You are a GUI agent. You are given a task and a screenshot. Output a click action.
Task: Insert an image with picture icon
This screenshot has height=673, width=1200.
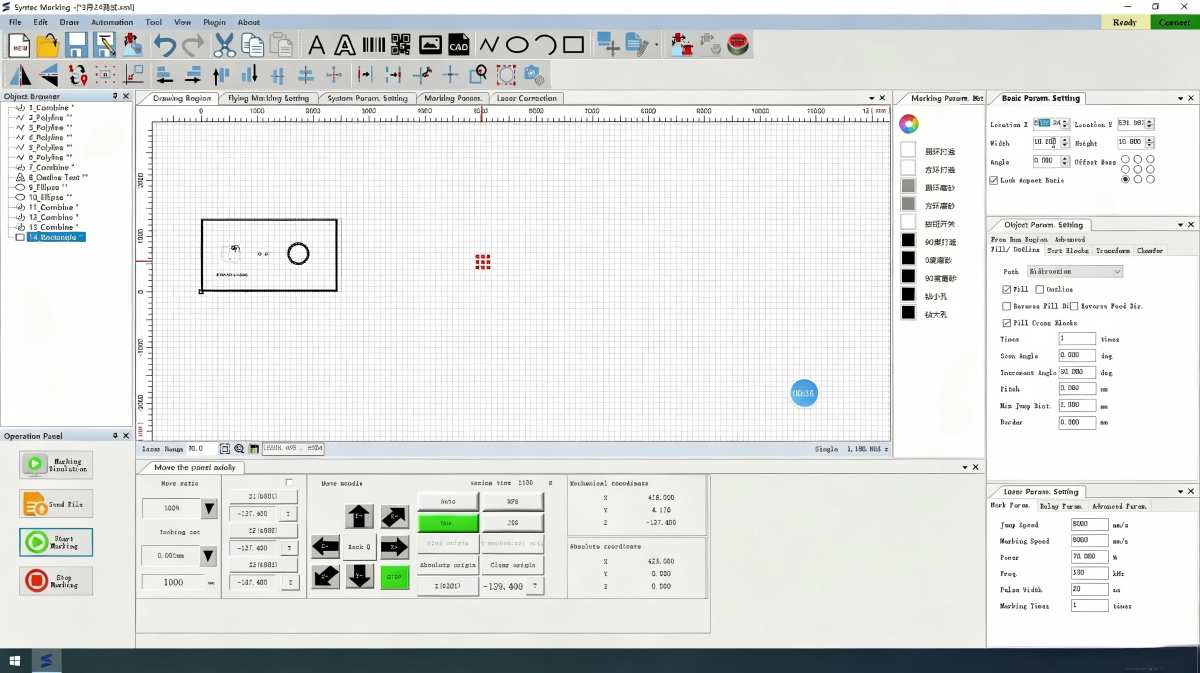click(431, 45)
